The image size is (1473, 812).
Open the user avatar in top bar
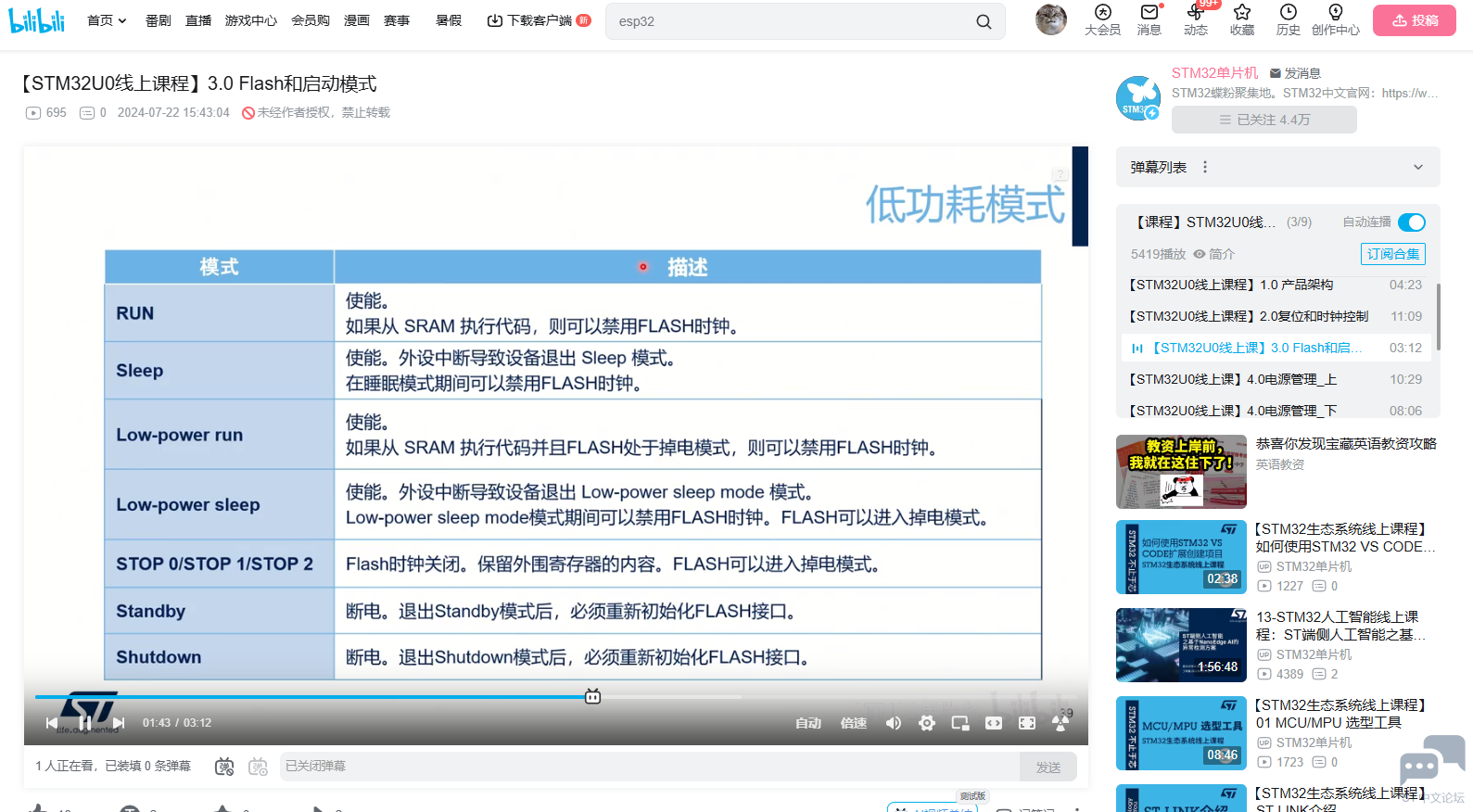tap(1050, 19)
